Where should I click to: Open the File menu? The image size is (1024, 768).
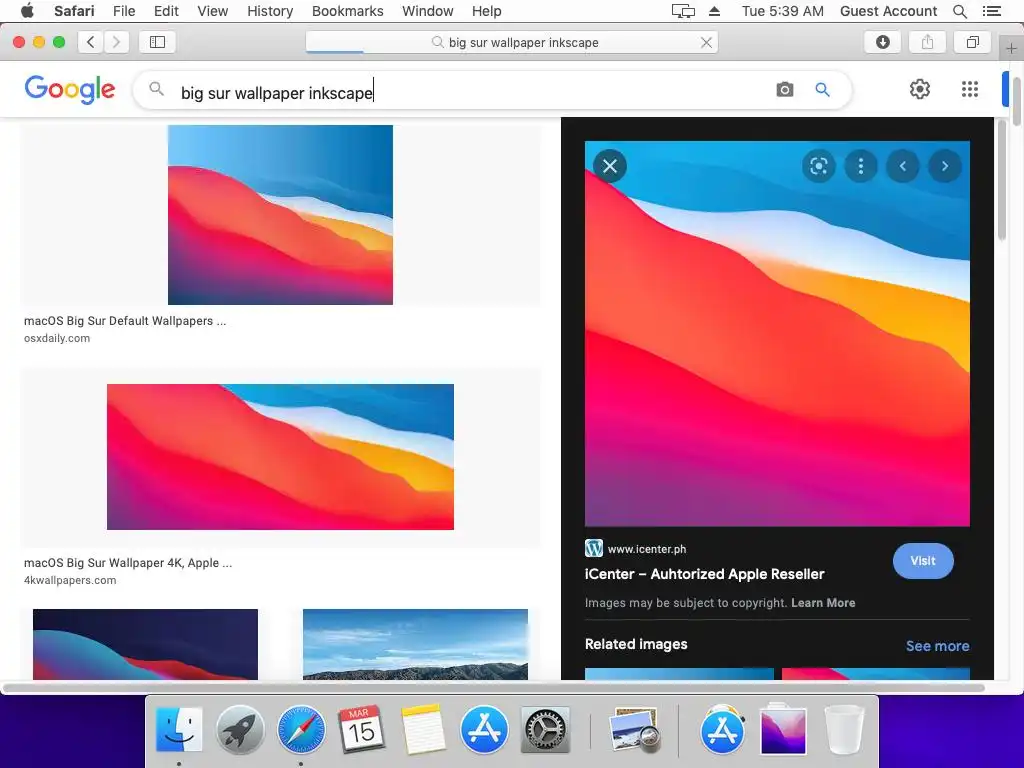(123, 11)
